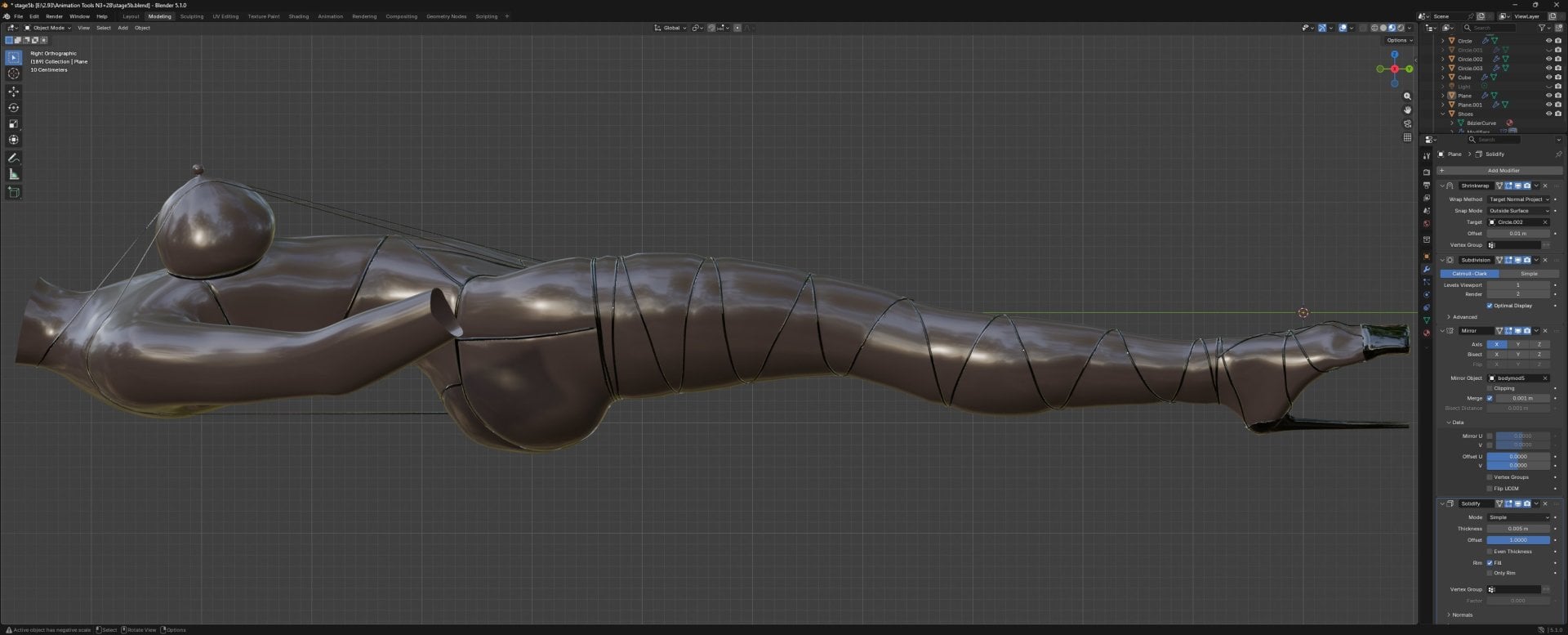Viewport: 1568px width, 635px height.
Task: Pin the properties editor context
Action: pos(1558,154)
